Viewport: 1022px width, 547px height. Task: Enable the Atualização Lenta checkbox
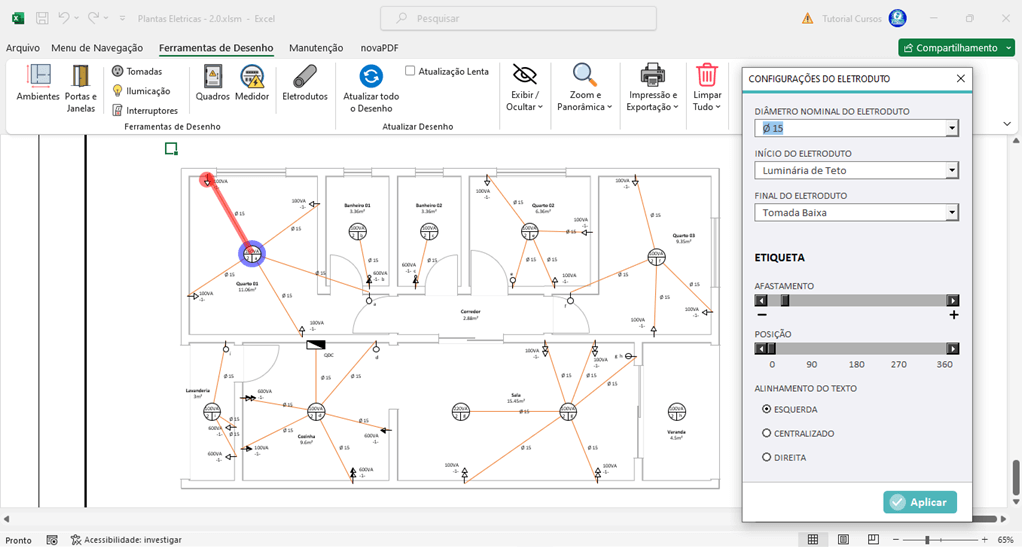point(410,70)
